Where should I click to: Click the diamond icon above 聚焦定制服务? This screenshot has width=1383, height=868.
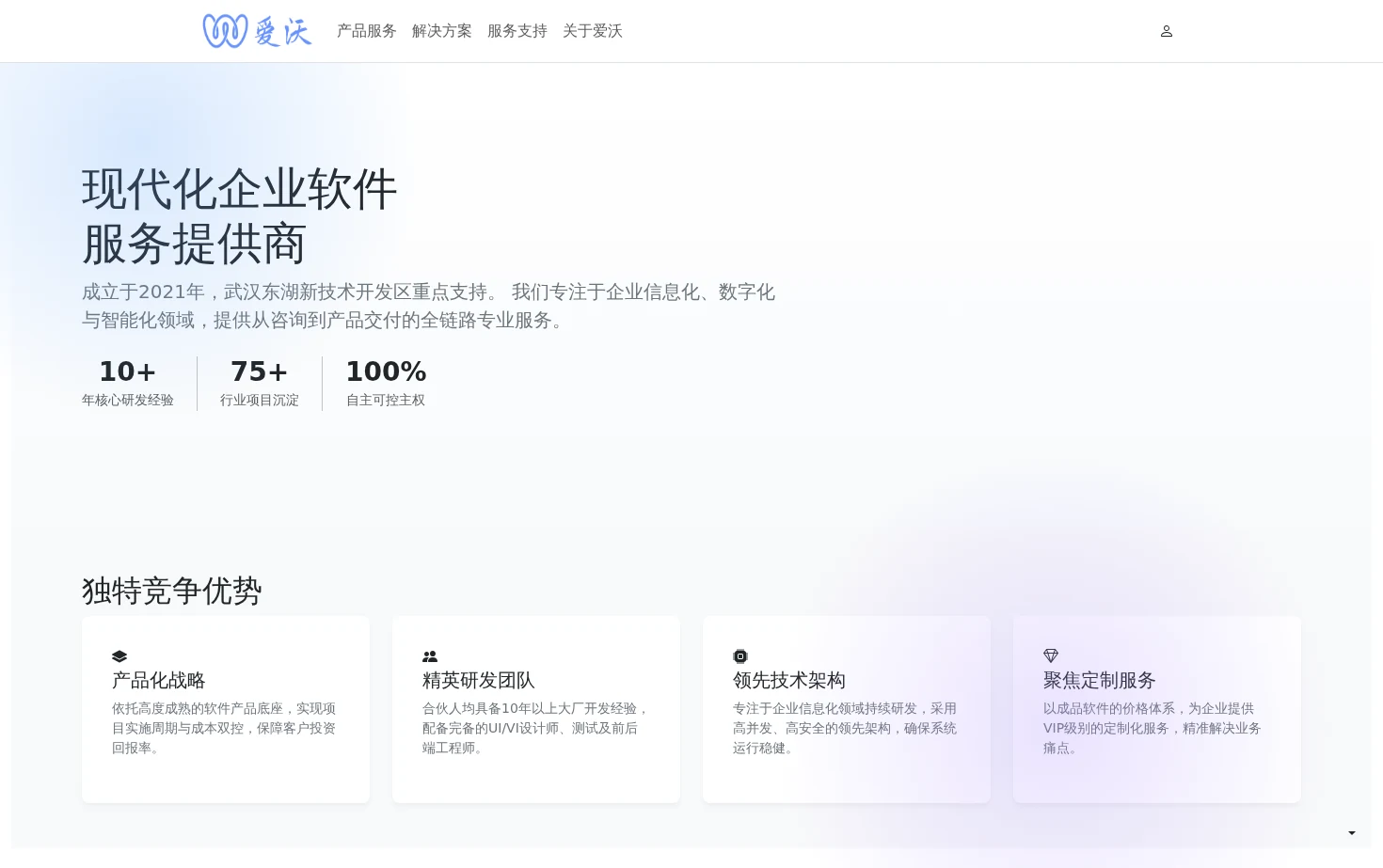click(x=1051, y=656)
